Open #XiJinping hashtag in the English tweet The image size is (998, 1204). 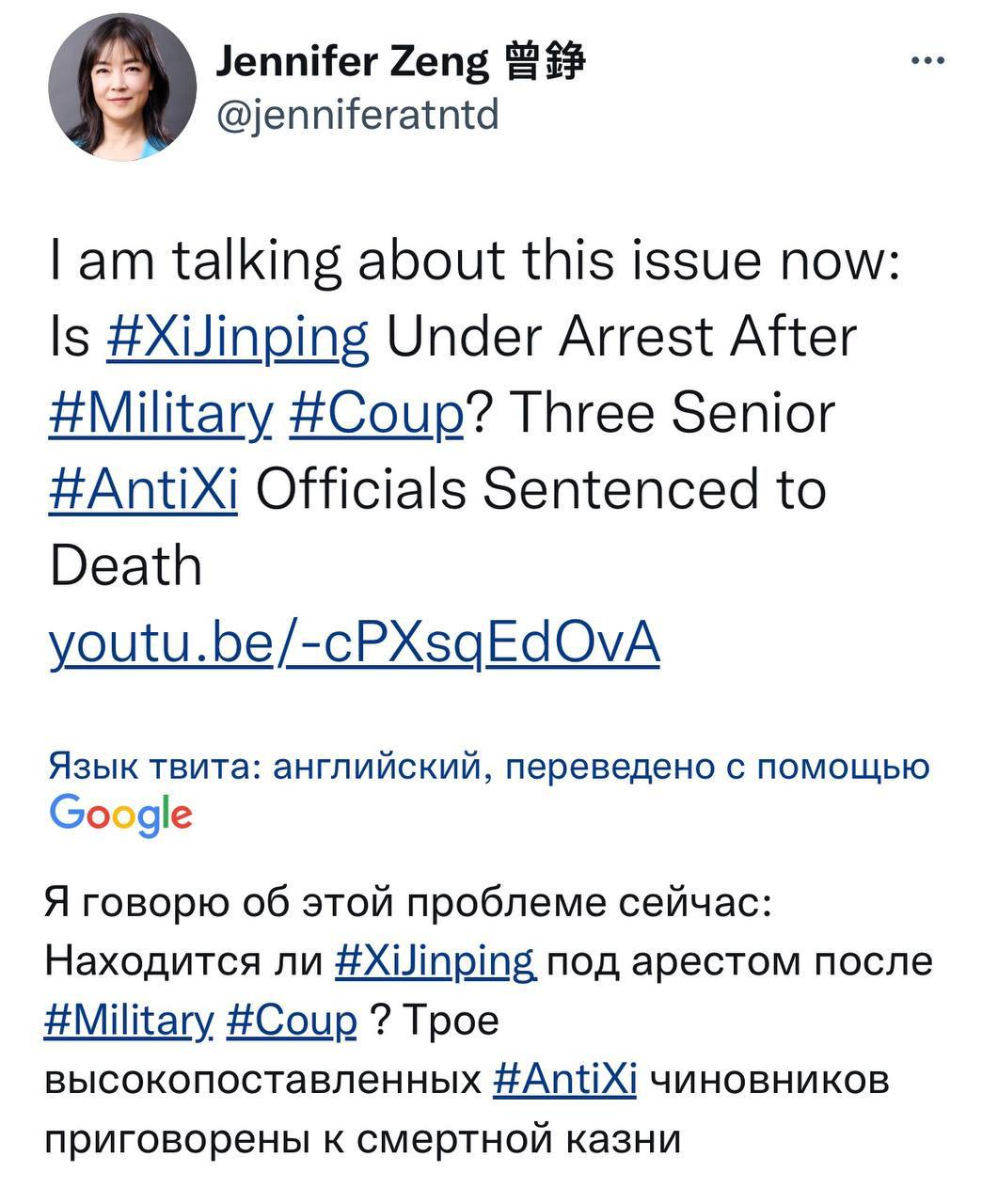pyautogui.click(x=238, y=337)
